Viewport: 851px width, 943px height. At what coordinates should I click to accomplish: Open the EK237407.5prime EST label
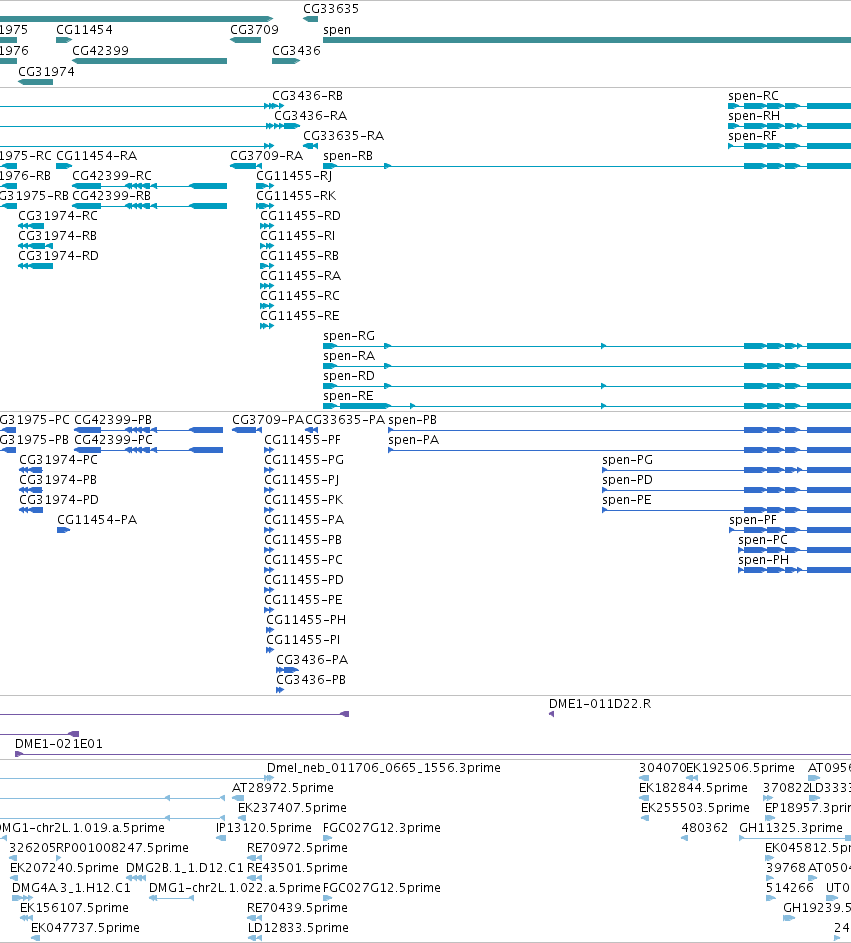292,808
